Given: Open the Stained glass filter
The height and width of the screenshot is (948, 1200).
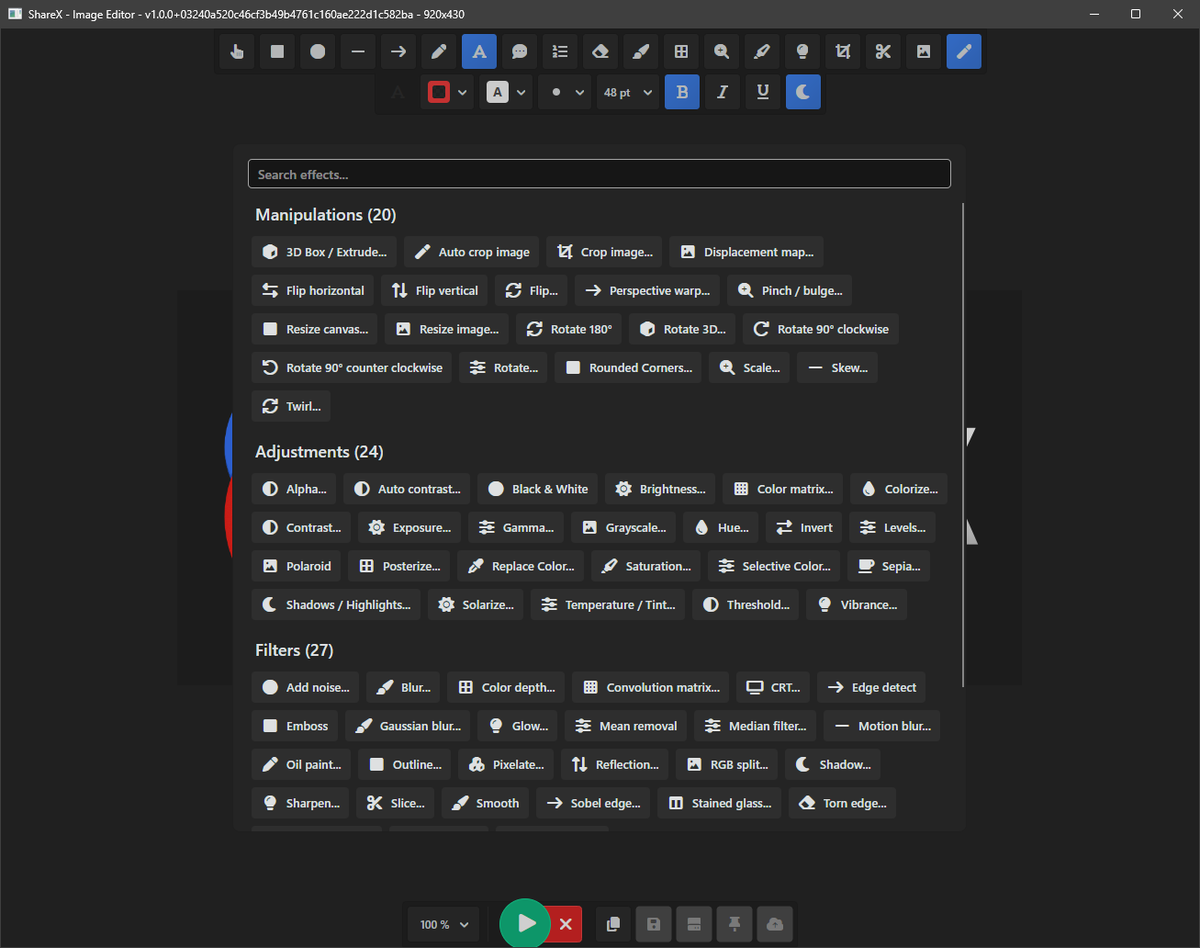Looking at the screenshot, I should (x=720, y=803).
